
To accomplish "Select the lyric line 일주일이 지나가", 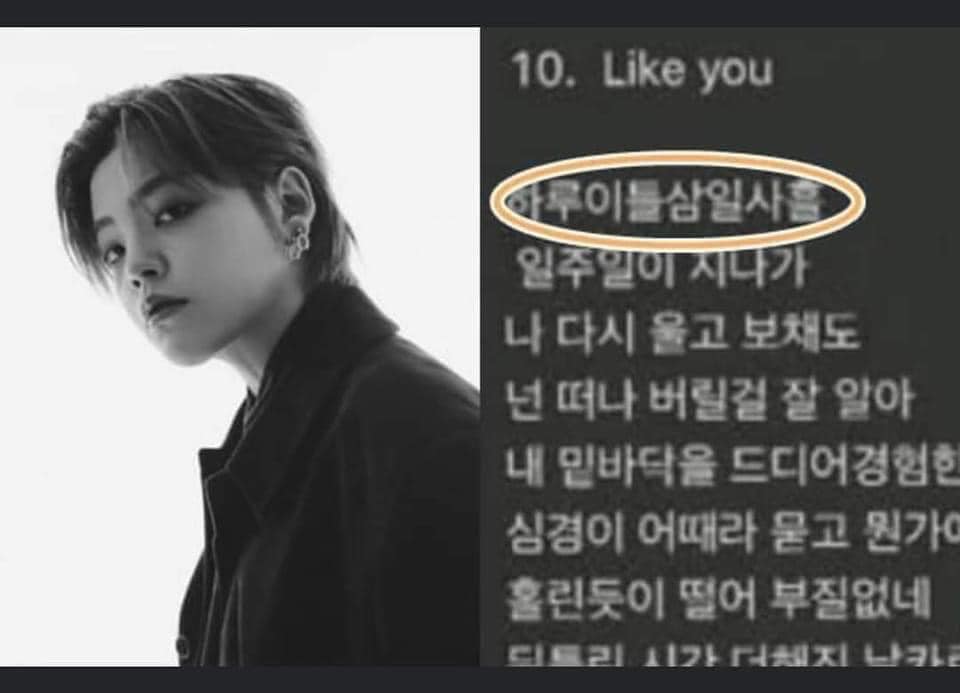I will click(662, 269).
